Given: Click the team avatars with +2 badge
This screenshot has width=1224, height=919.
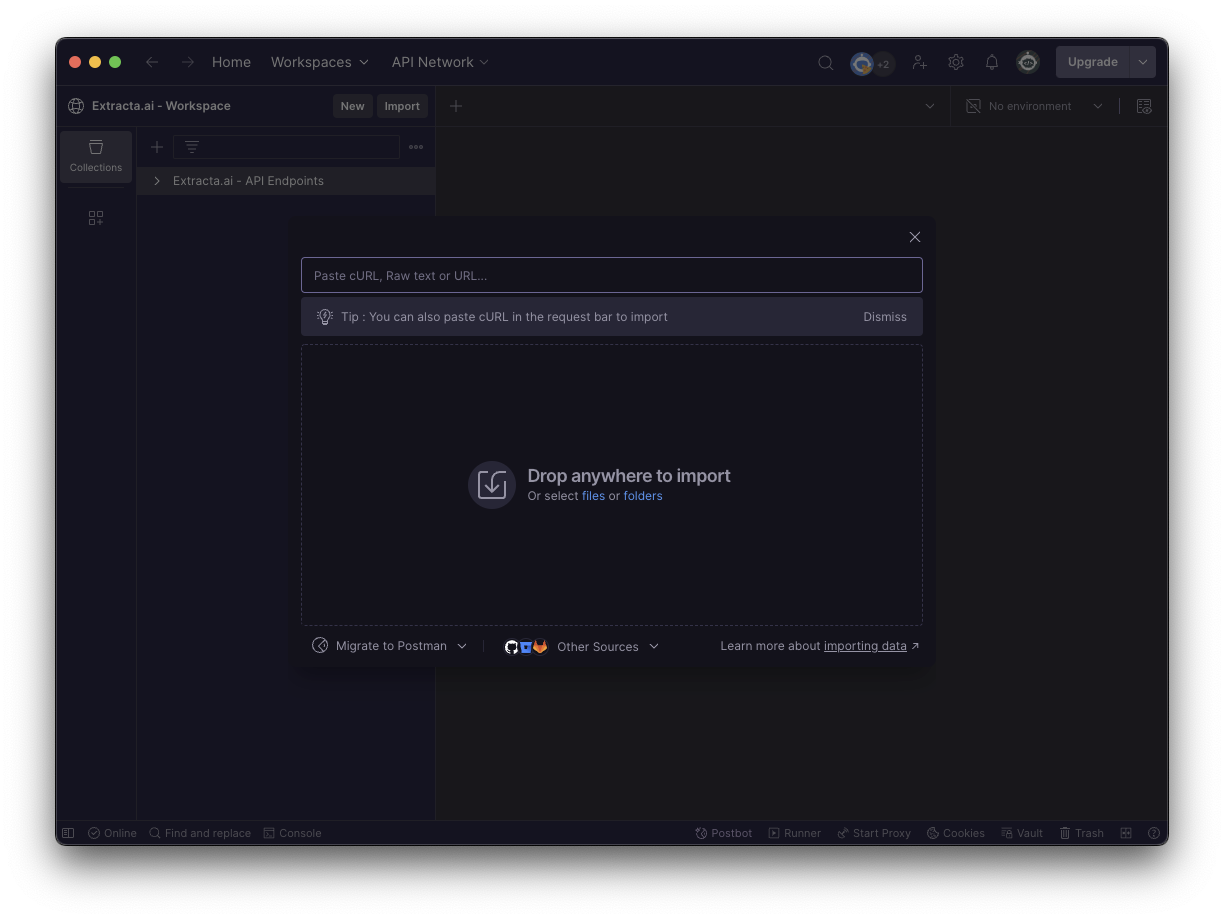Looking at the screenshot, I should pos(872,63).
